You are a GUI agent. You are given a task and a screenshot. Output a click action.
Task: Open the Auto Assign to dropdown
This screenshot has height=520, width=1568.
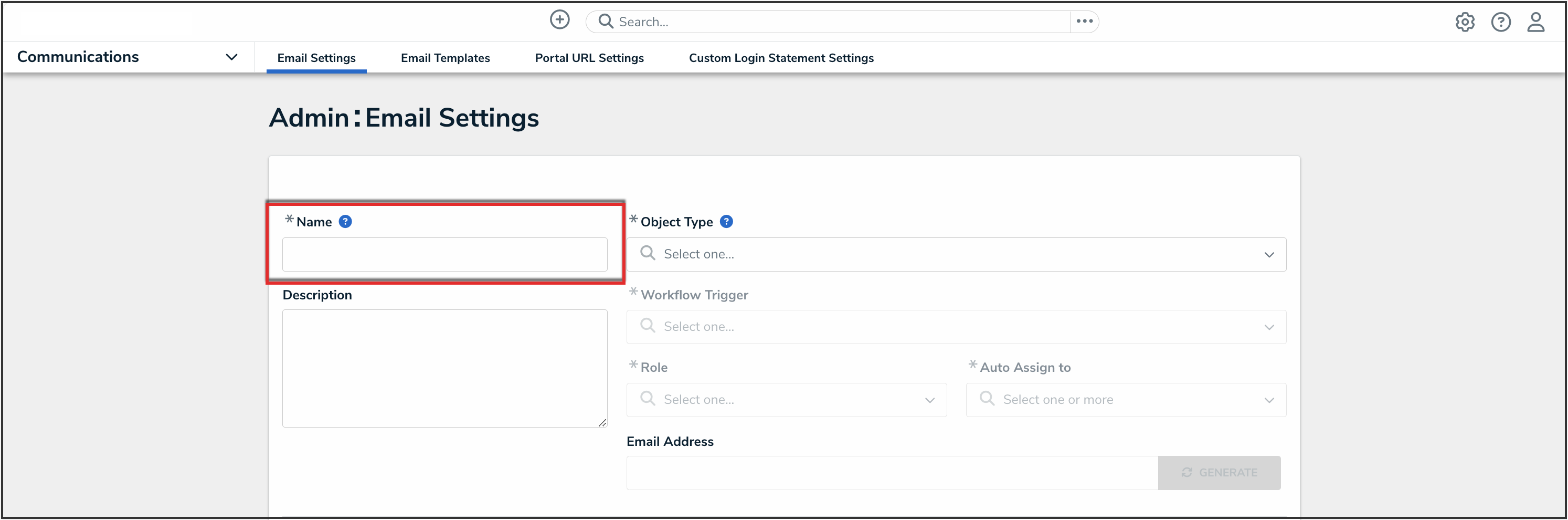click(1126, 400)
